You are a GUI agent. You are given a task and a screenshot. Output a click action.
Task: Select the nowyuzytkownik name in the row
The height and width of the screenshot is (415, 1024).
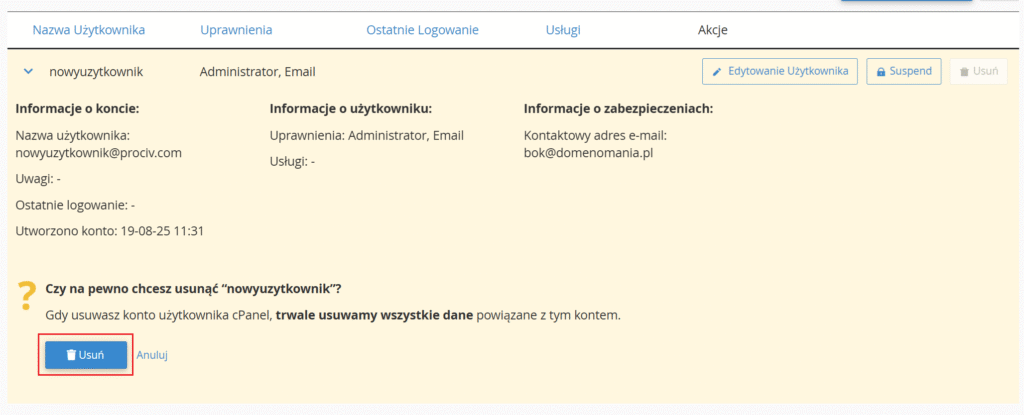tap(96, 72)
